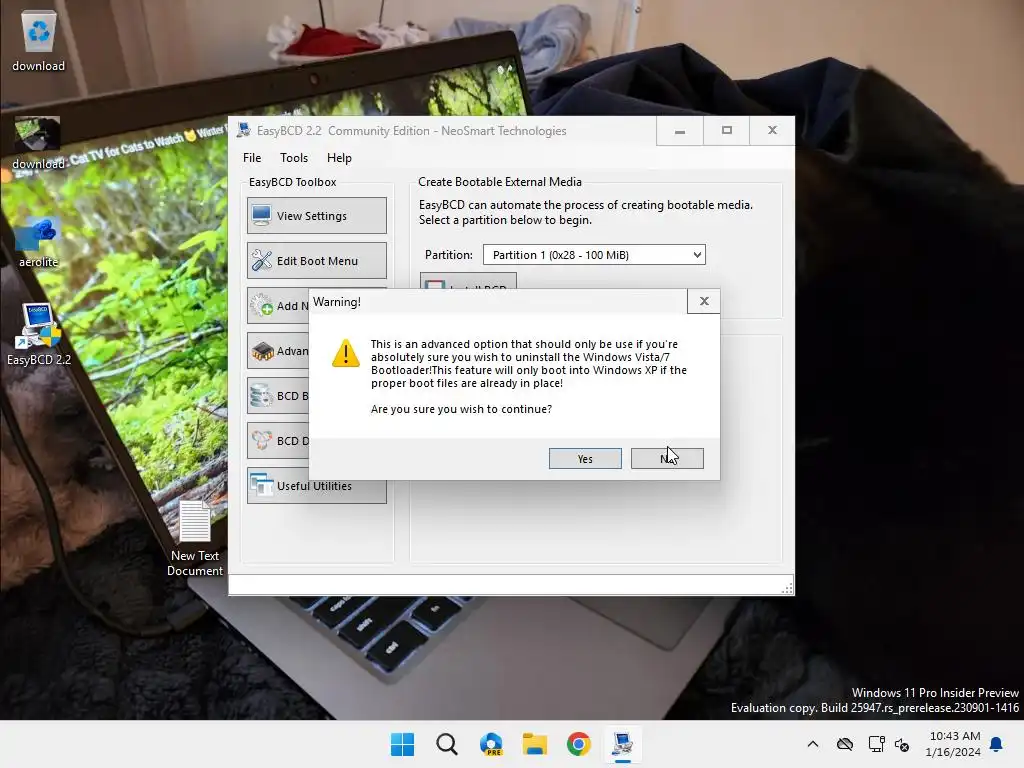
Task: Click the EasyBCD window resize grip
Action: tap(787, 588)
